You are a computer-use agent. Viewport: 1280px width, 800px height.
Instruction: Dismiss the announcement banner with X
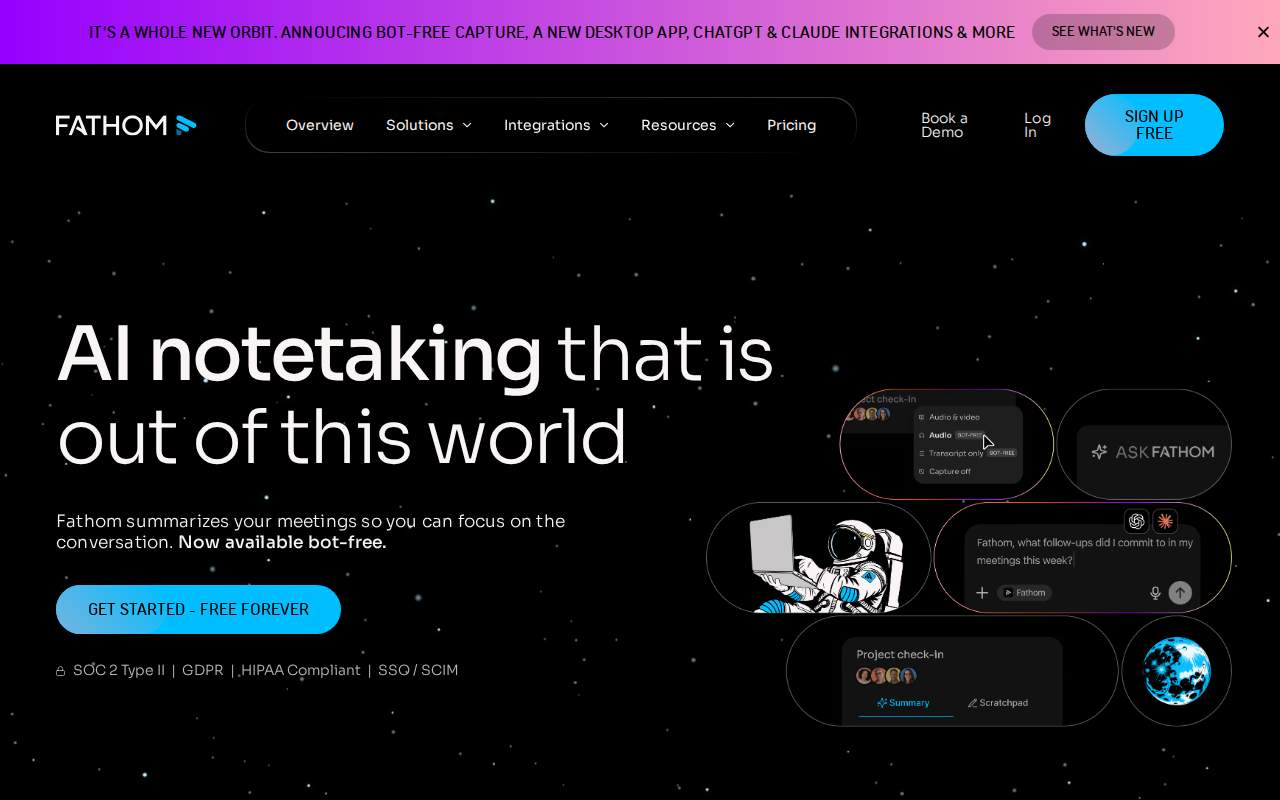(x=1263, y=32)
